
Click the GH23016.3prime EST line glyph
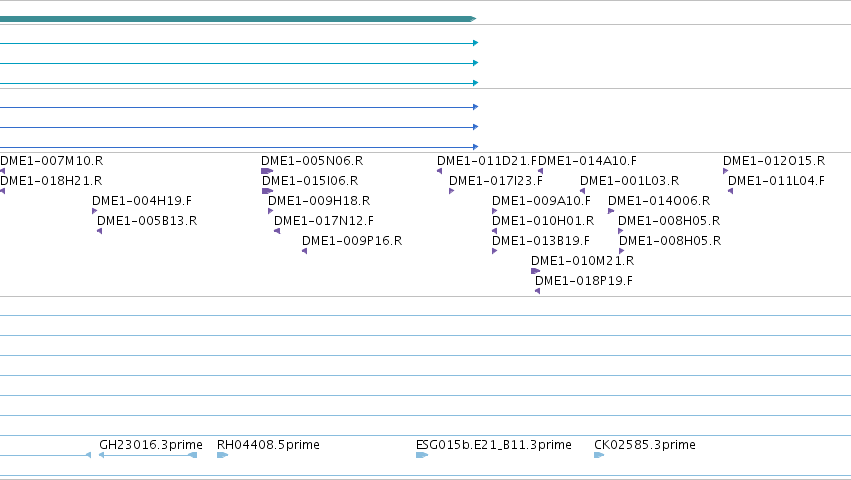pos(148,455)
